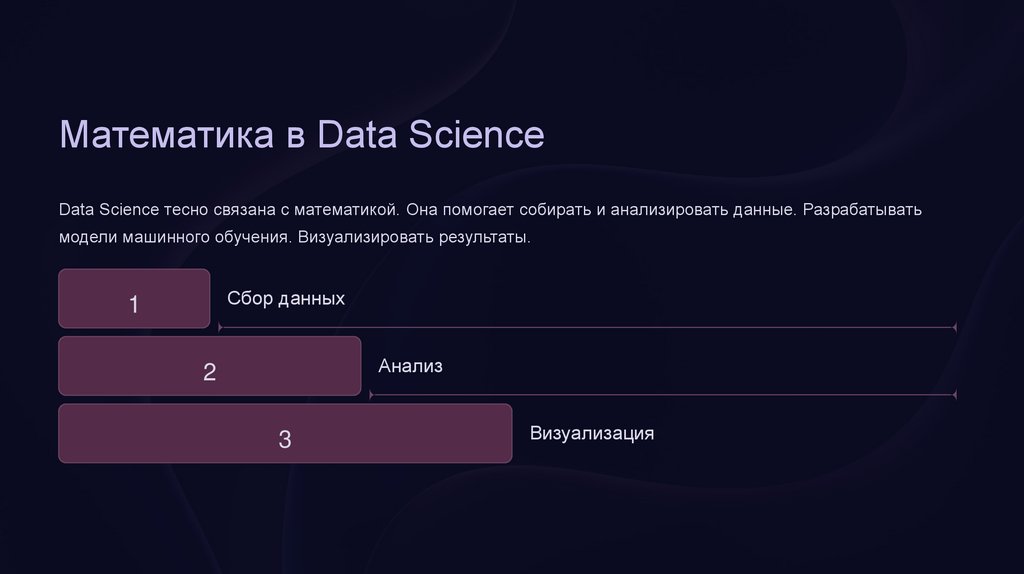Screen dimensions: 1024x574
Task: Click left end marker of second divider line
Action: [371, 395]
